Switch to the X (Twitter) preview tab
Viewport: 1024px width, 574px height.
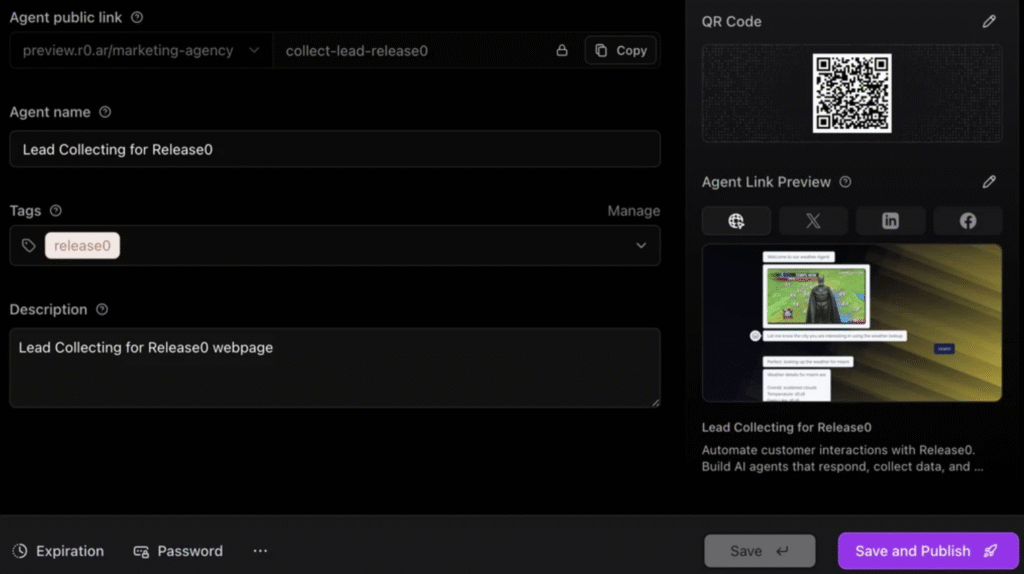tap(813, 221)
